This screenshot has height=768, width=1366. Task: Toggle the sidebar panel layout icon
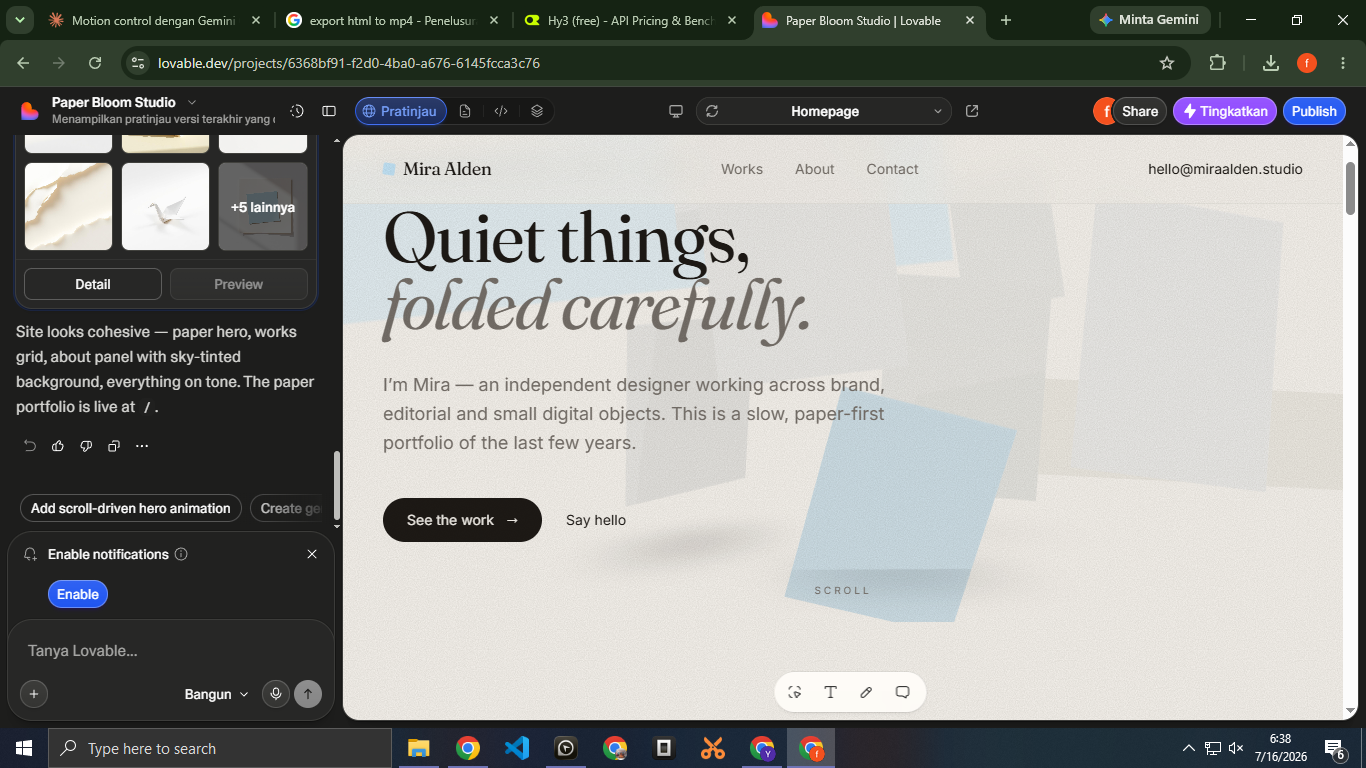(329, 111)
